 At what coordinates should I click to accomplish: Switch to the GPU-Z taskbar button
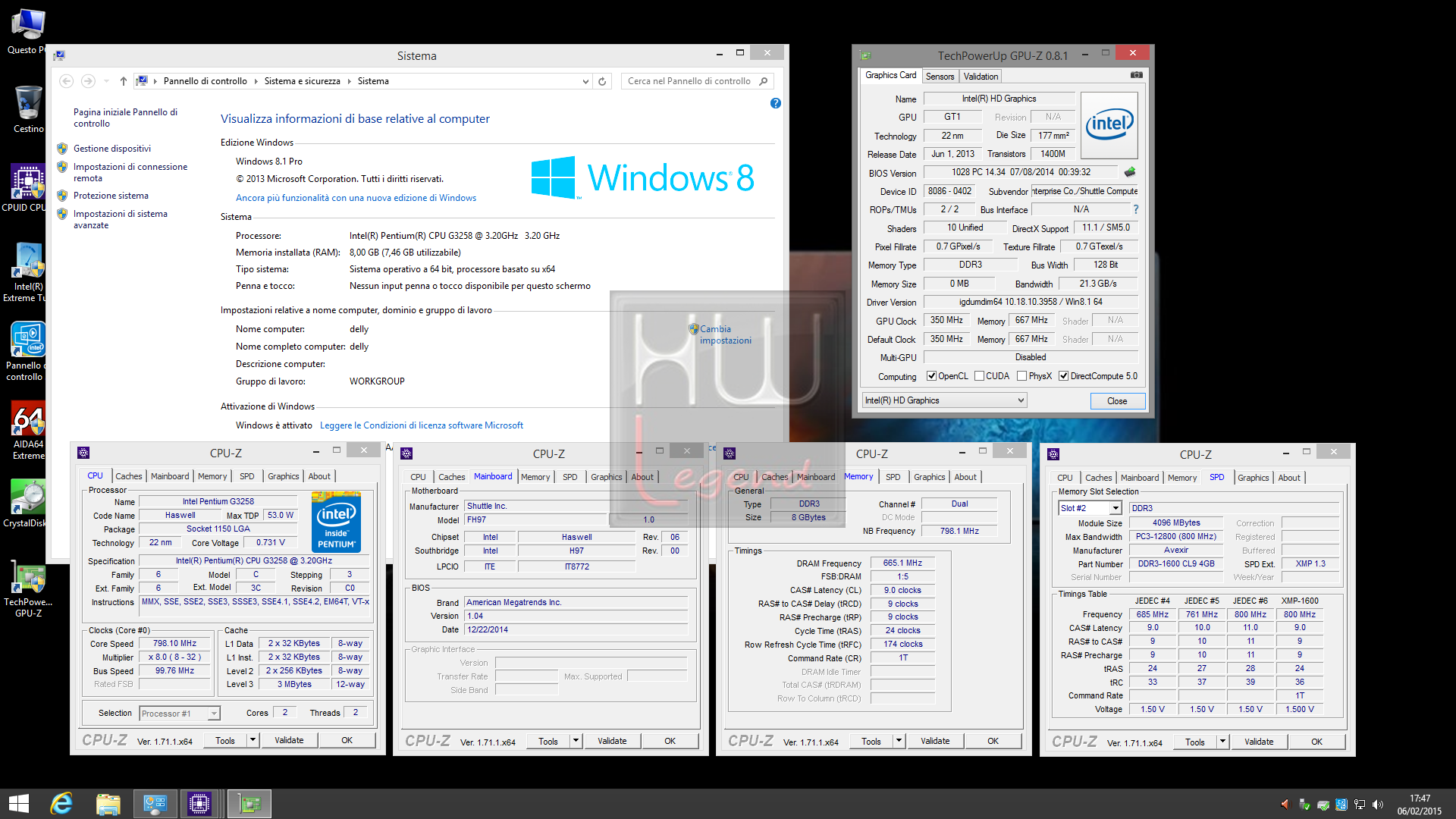click(249, 804)
